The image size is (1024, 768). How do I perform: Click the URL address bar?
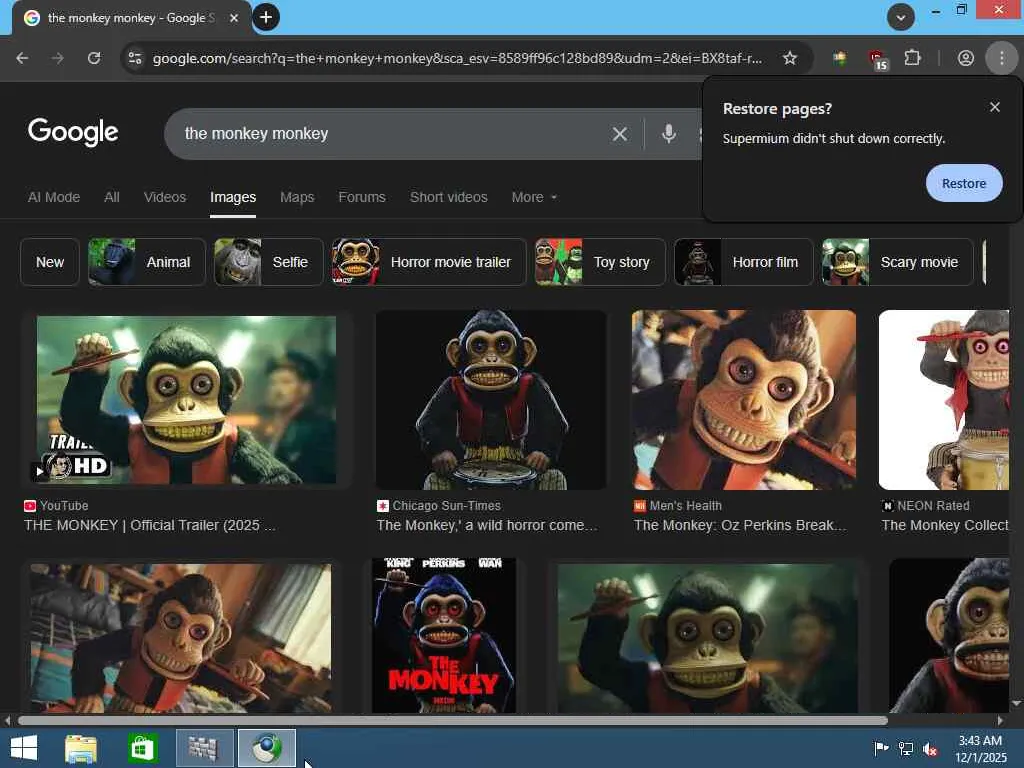click(x=457, y=58)
